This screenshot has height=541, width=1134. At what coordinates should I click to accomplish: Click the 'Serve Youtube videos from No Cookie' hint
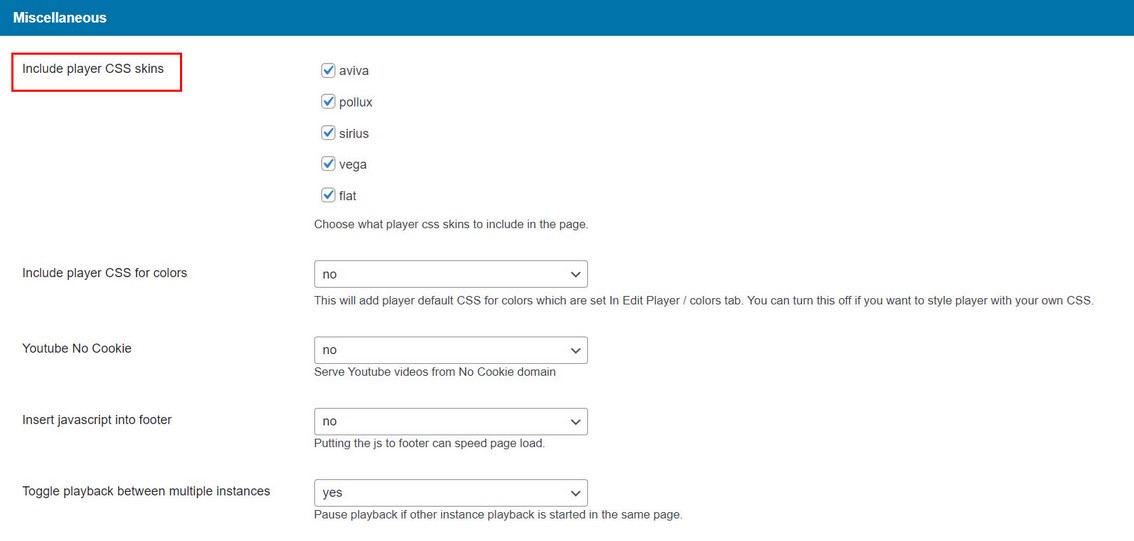coord(435,372)
